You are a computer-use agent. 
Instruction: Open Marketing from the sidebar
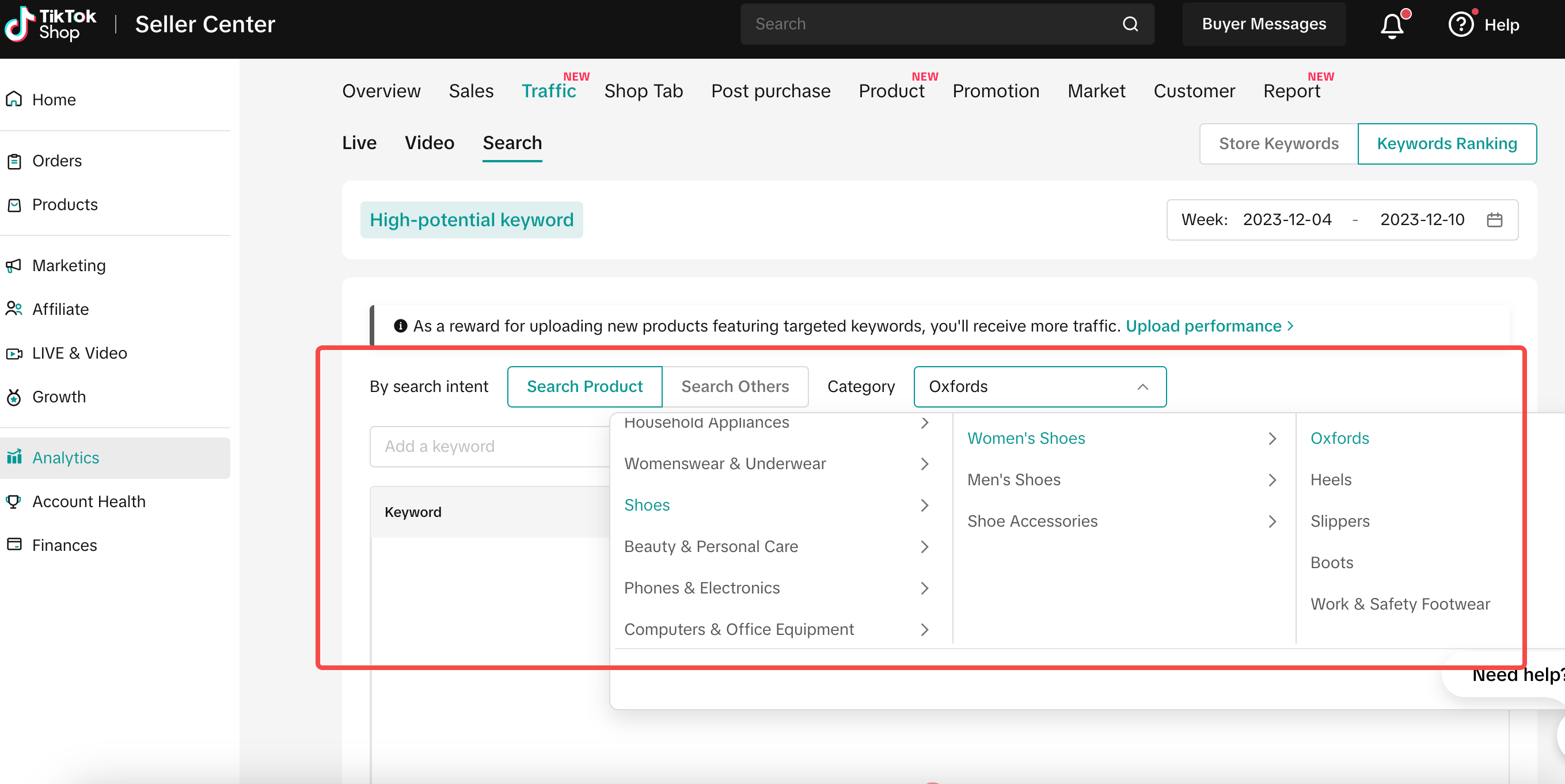point(69,265)
